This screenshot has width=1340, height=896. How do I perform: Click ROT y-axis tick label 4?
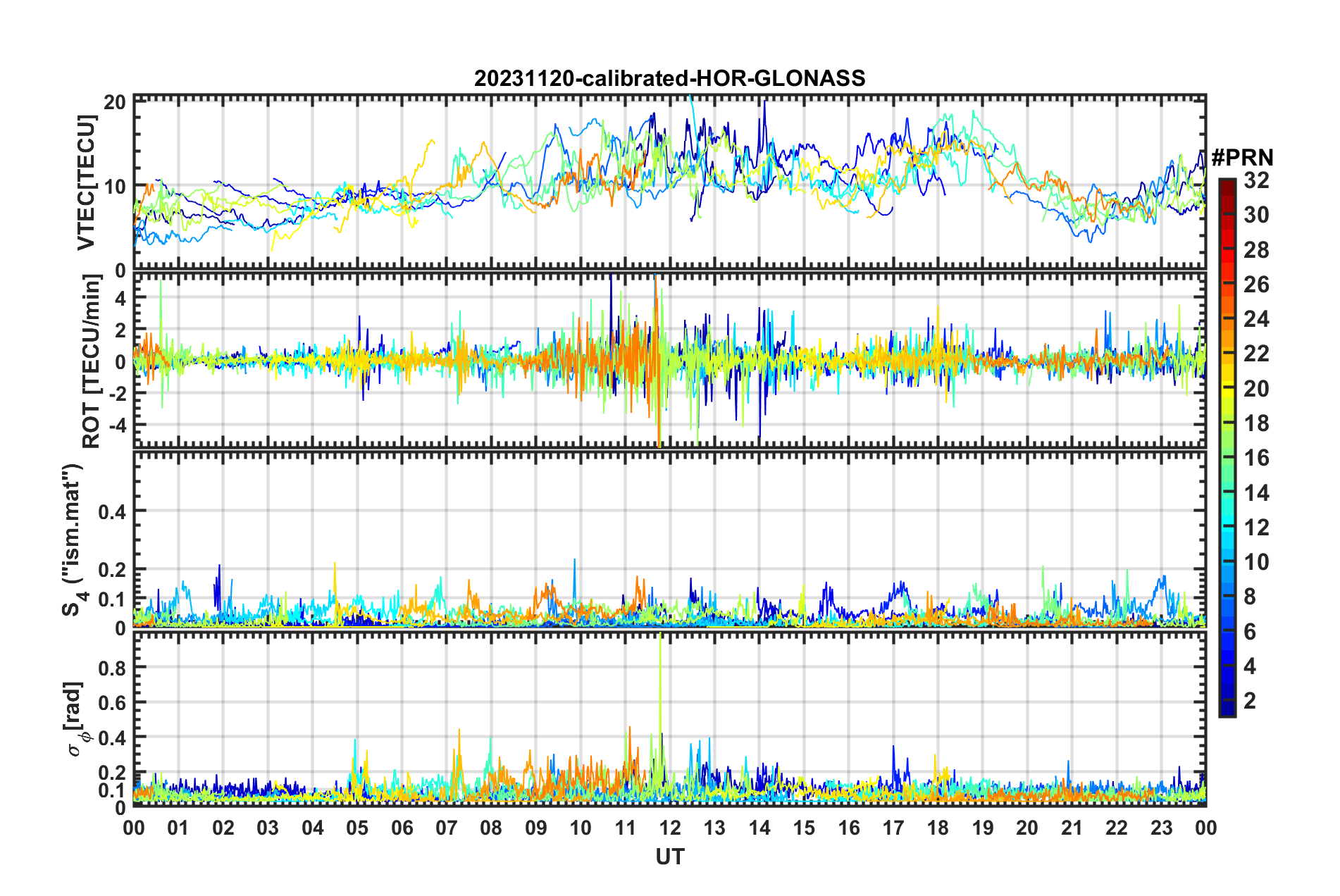pos(120,298)
